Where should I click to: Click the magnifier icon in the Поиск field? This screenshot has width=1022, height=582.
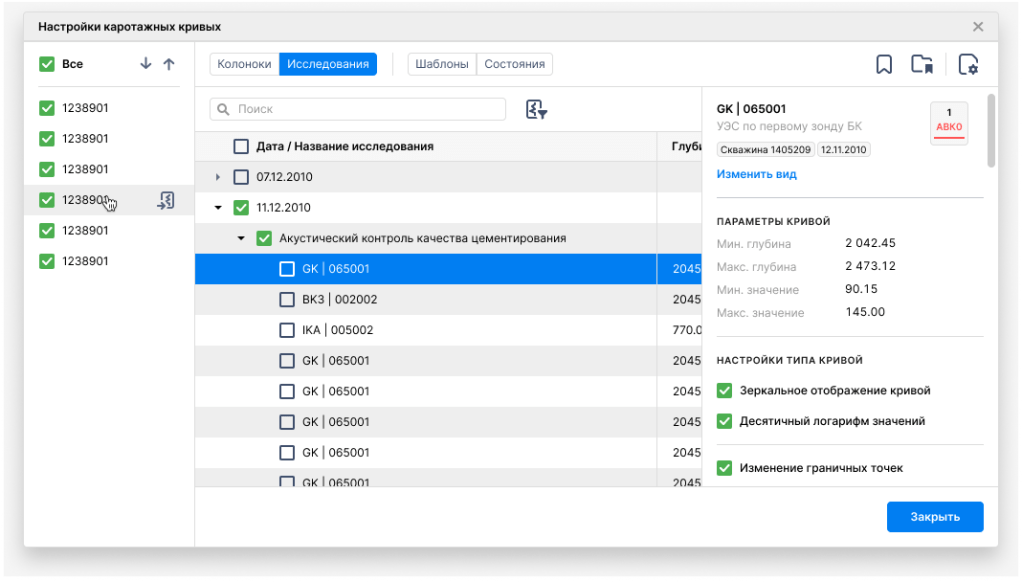click(223, 109)
